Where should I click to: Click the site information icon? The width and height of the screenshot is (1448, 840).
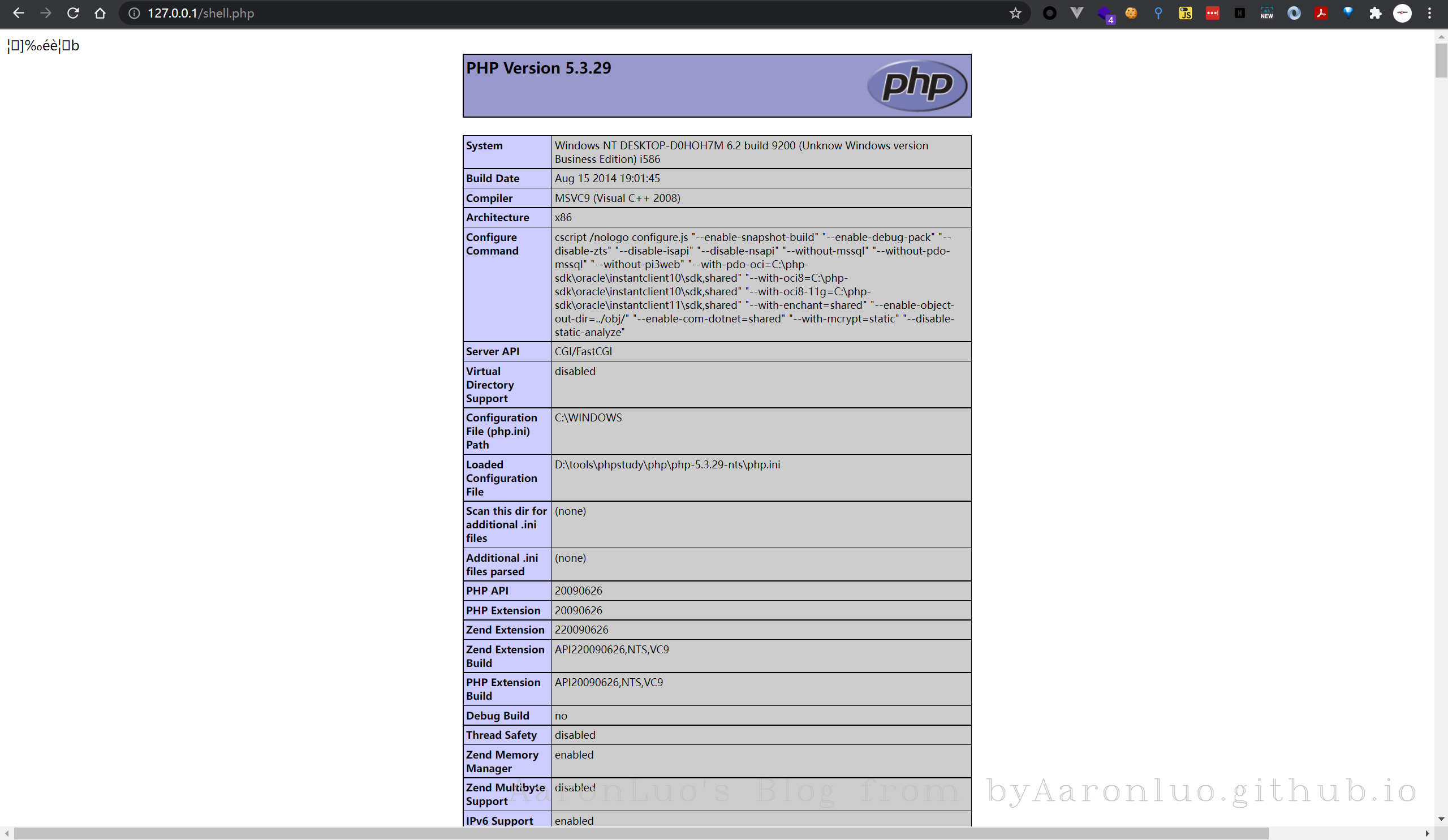point(134,13)
